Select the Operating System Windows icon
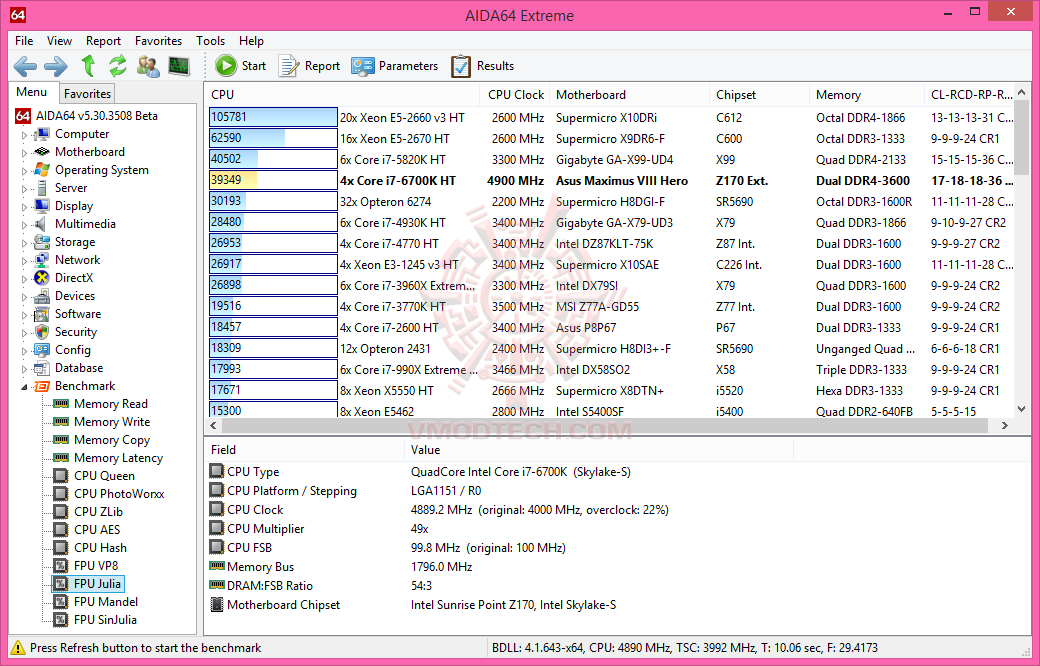Viewport: 1040px width, 666px height. (42, 170)
